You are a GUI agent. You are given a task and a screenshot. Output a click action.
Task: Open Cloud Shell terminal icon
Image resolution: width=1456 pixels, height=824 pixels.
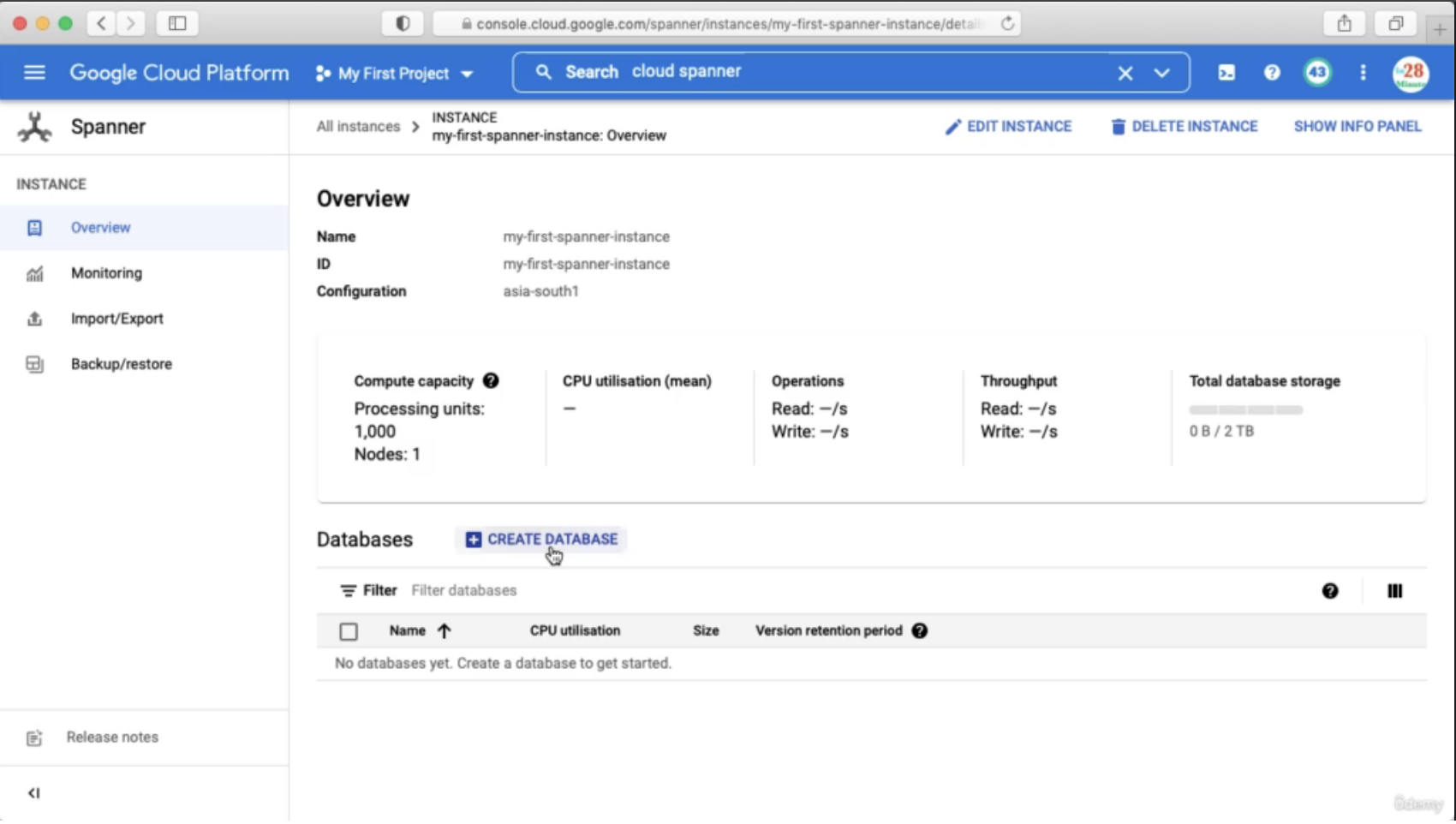coord(1226,73)
